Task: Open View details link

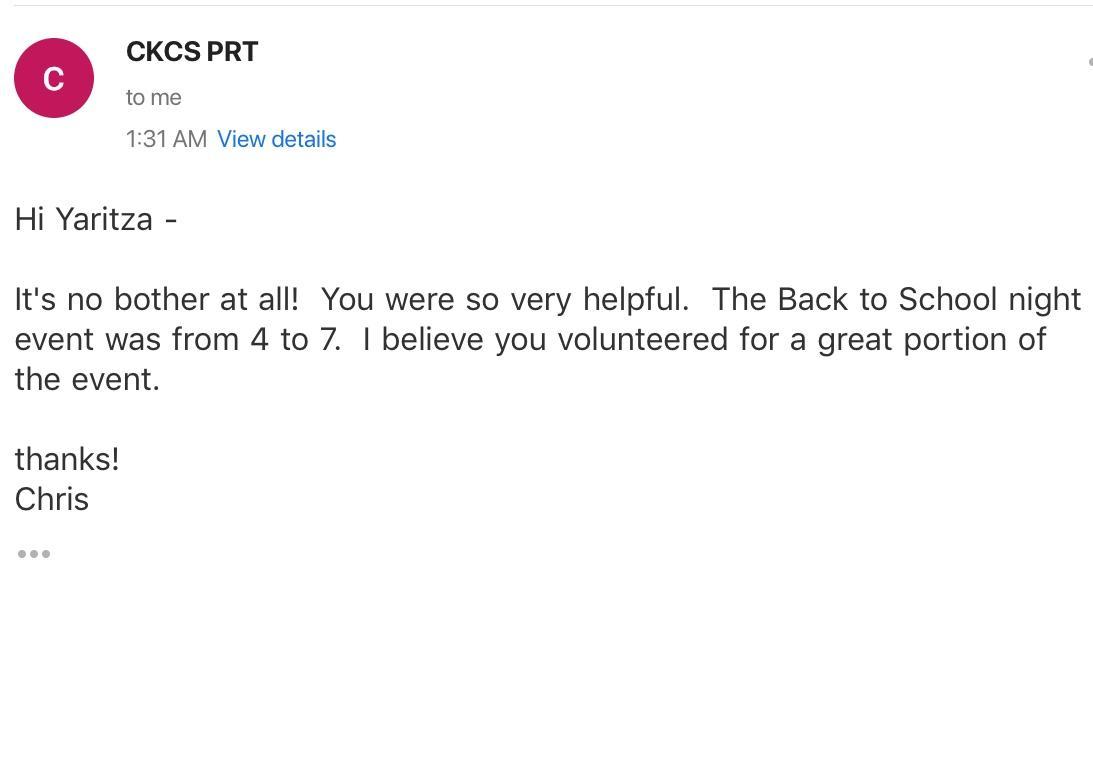Action: [276, 139]
